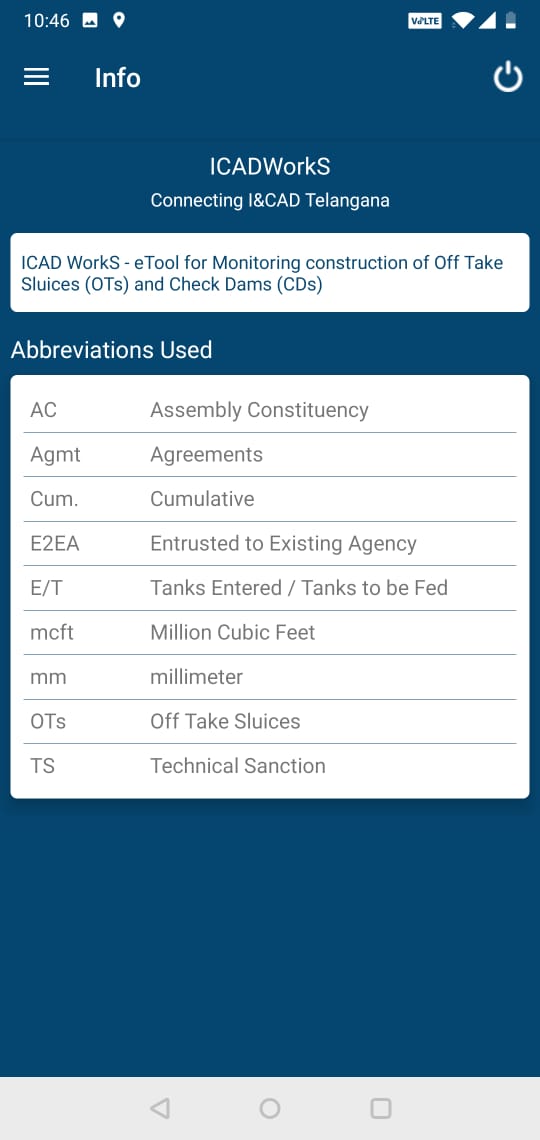Tap the Android back navigation button
The height and width of the screenshot is (1140, 540).
(160, 1108)
